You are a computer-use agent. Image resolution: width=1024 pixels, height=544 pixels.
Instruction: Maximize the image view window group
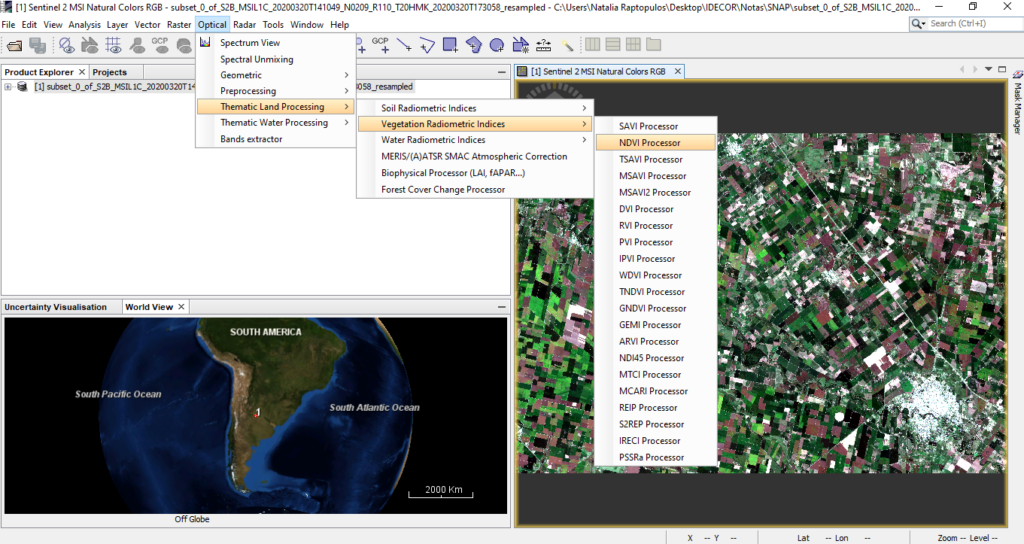pyautogui.click(x=1002, y=69)
